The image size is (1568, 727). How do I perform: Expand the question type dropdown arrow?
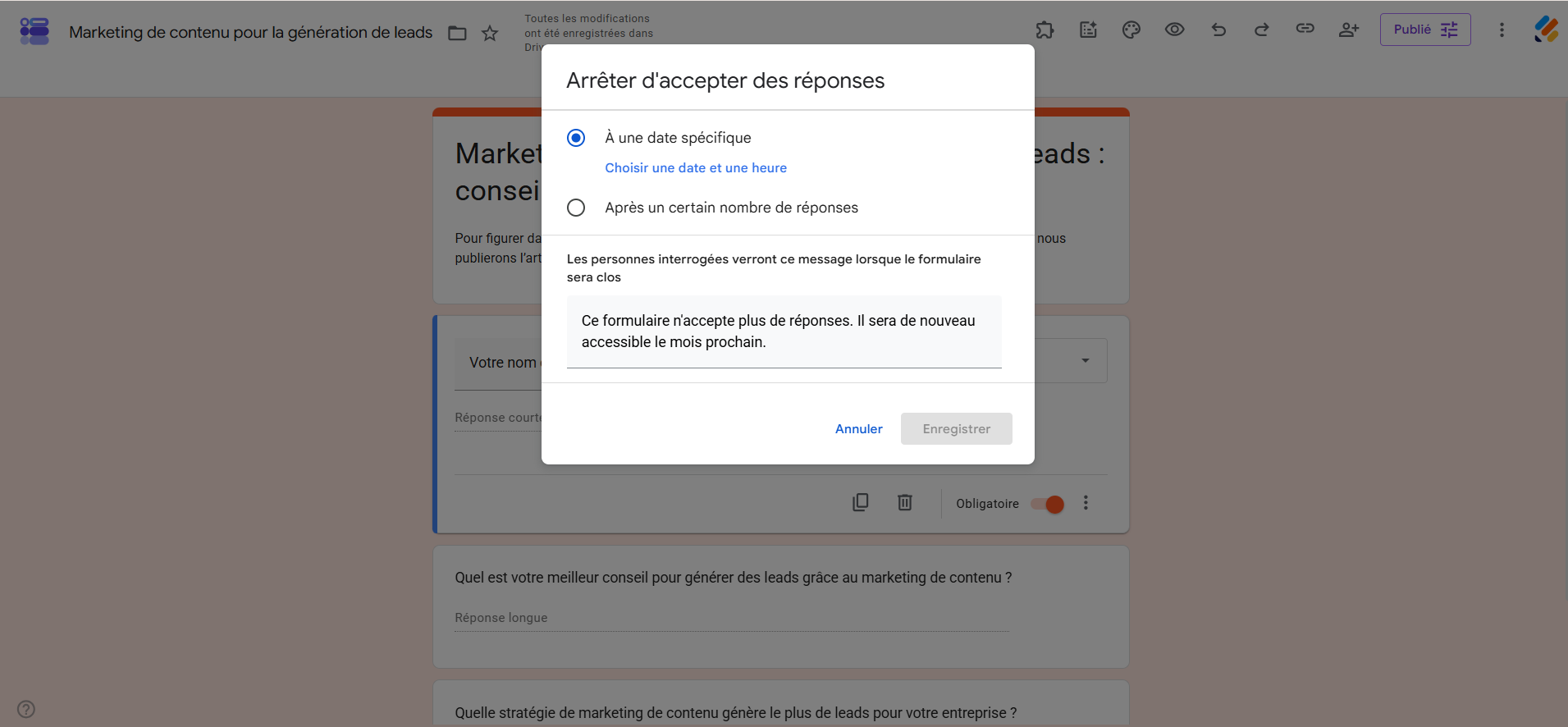click(x=1086, y=360)
